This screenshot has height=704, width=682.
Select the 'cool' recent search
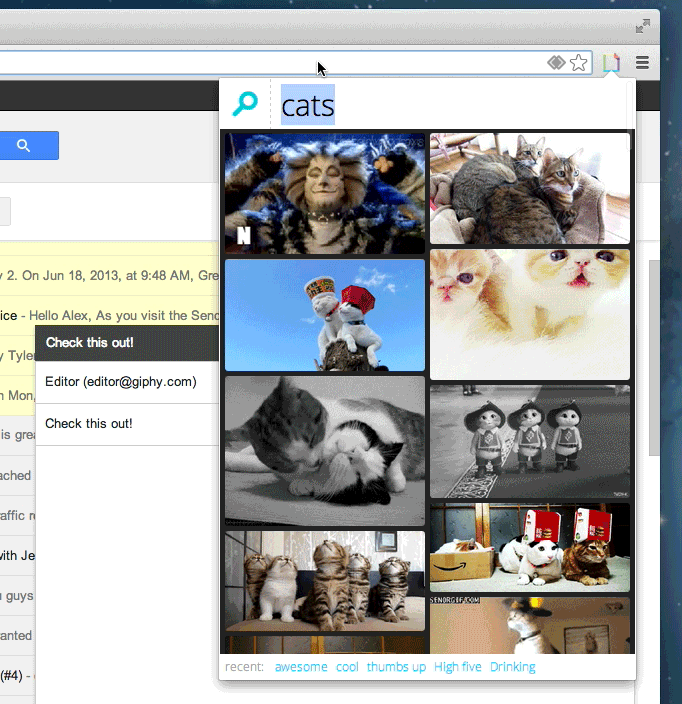pos(347,667)
